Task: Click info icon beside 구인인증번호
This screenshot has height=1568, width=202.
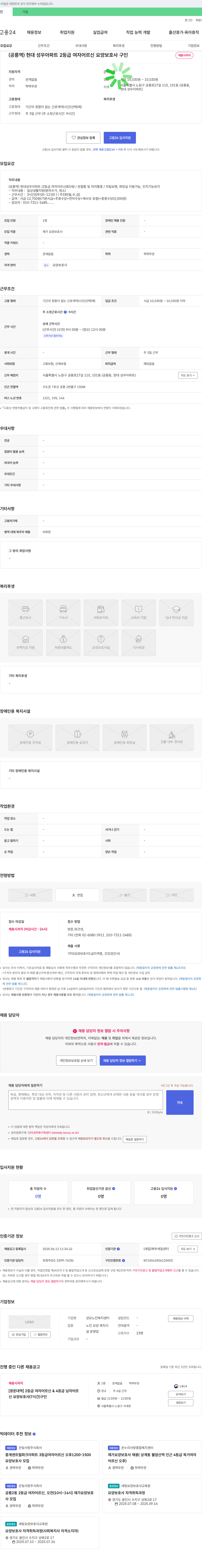Action: click(x=124, y=1261)
